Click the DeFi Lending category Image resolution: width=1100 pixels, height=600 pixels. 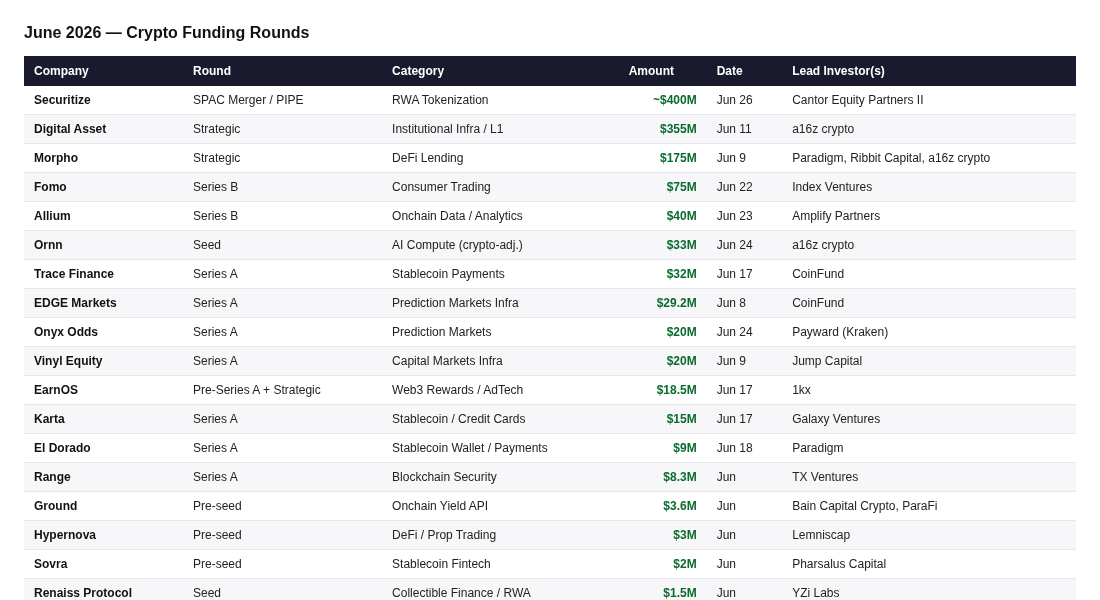(x=427, y=158)
